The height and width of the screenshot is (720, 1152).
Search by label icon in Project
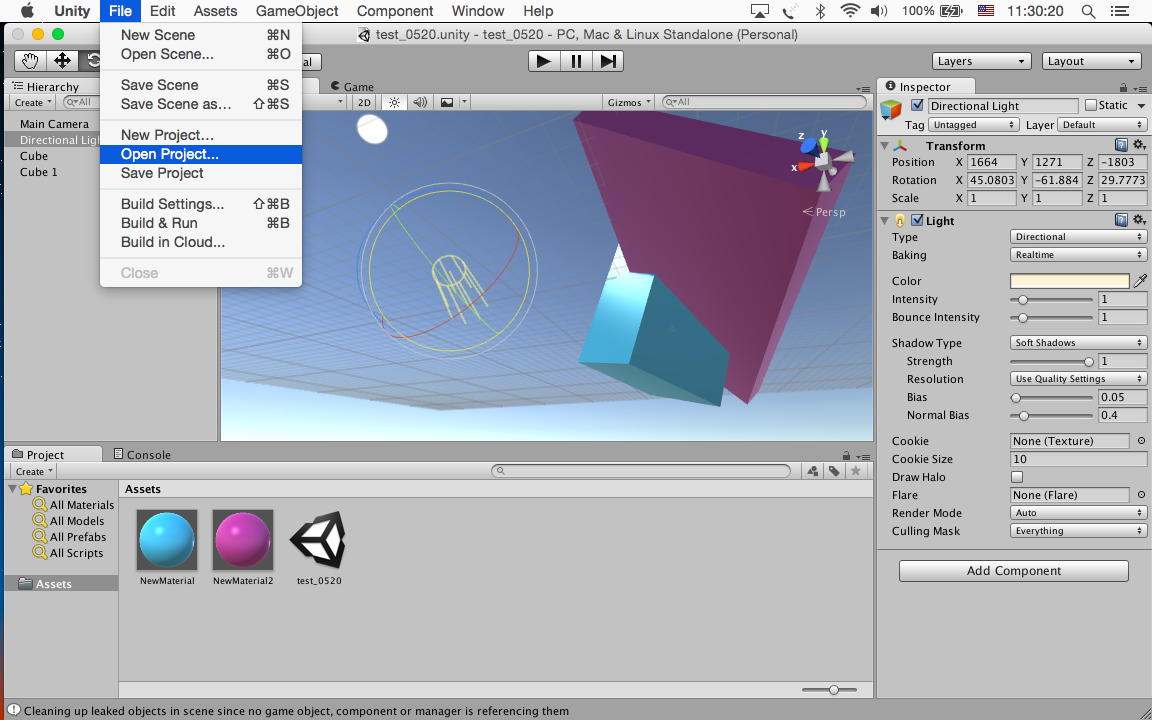(834, 471)
